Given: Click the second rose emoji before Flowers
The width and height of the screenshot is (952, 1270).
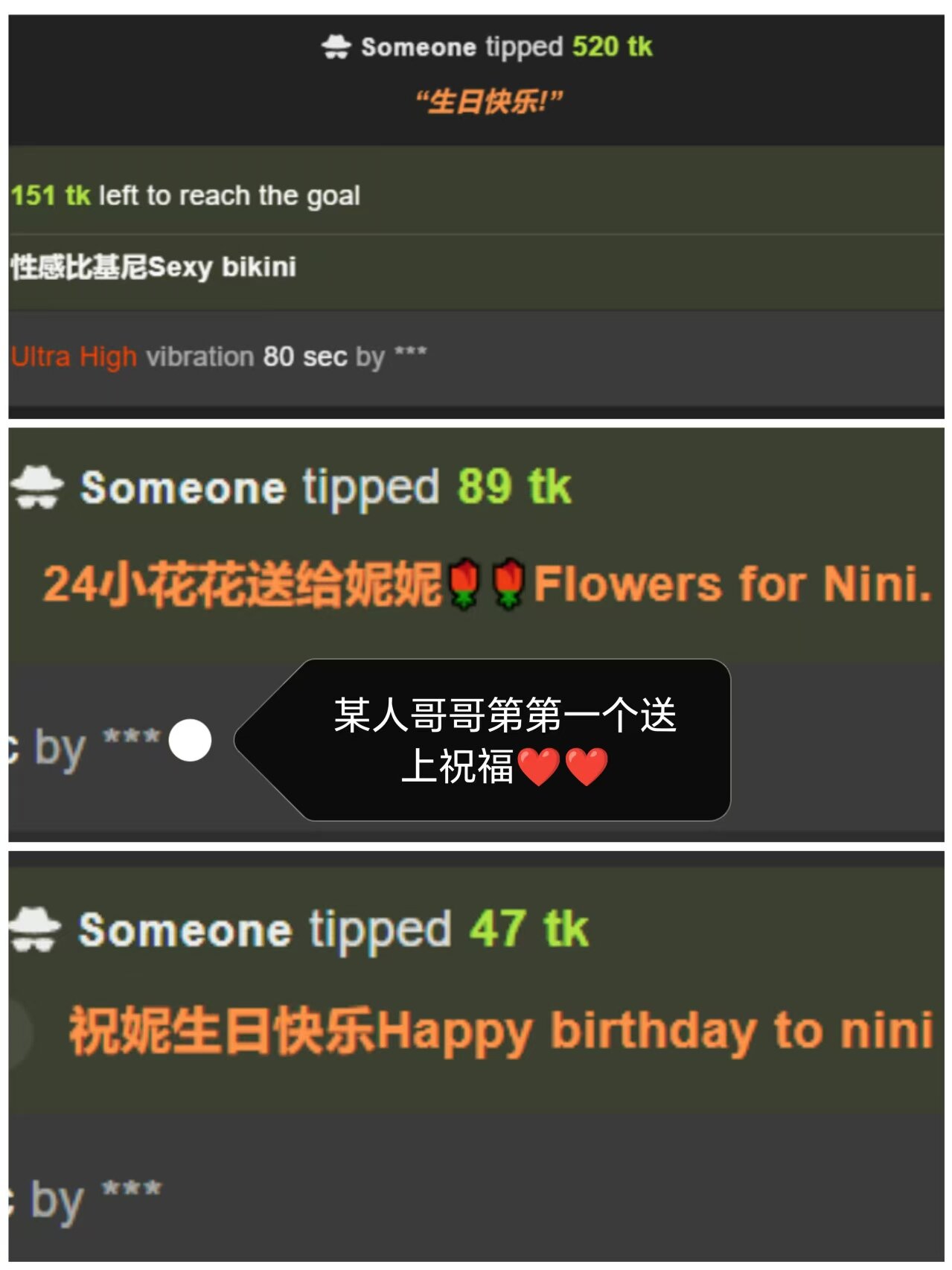Looking at the screenshot, I should [x=510, y=584].
